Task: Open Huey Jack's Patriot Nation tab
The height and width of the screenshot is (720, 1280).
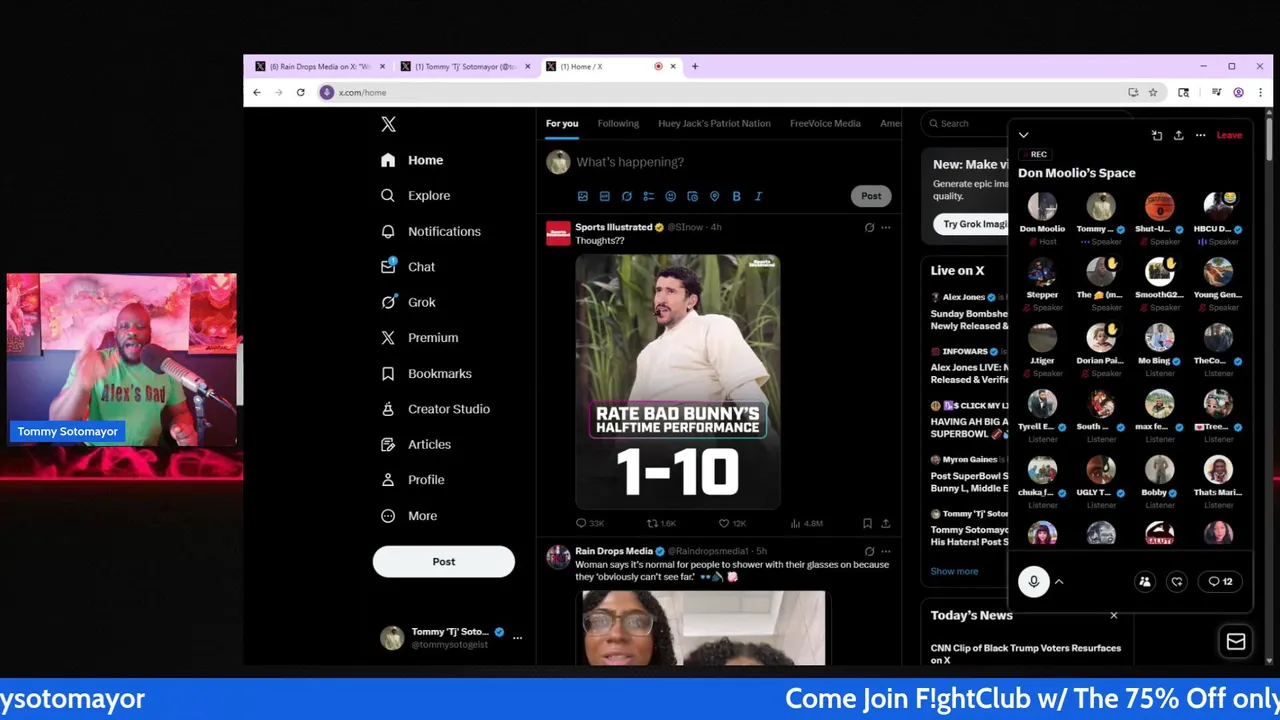Action: pyautogui.click(x=714, y=123)
